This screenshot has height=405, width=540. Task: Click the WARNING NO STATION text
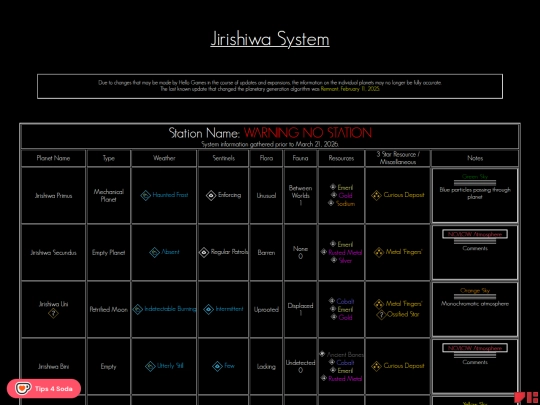click(308, 133)
